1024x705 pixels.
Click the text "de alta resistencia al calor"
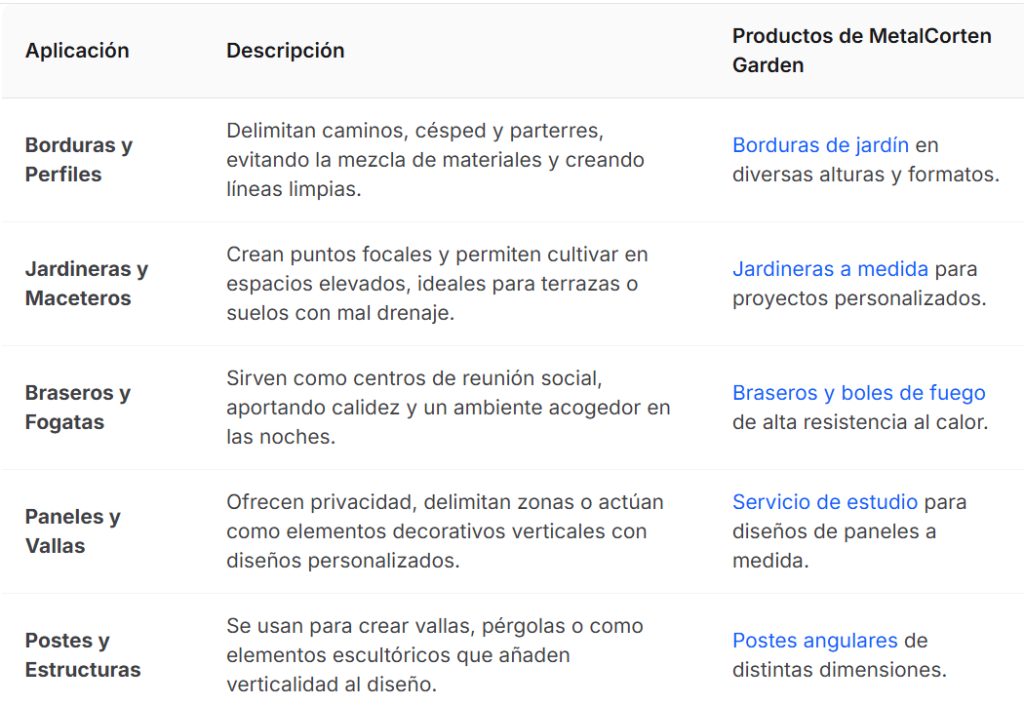click(x=859, y=422)
